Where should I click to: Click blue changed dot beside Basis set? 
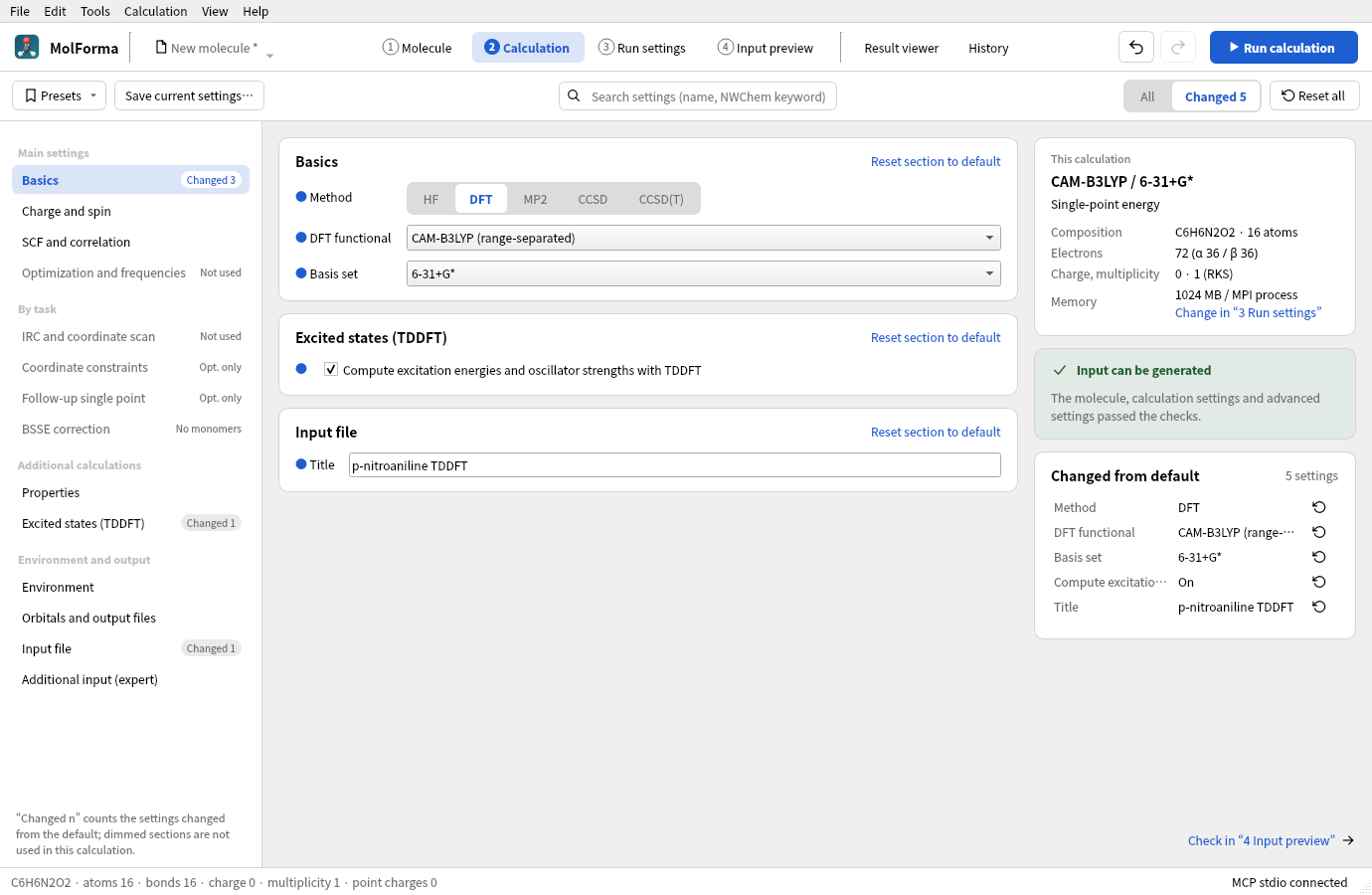pos(301,273)
